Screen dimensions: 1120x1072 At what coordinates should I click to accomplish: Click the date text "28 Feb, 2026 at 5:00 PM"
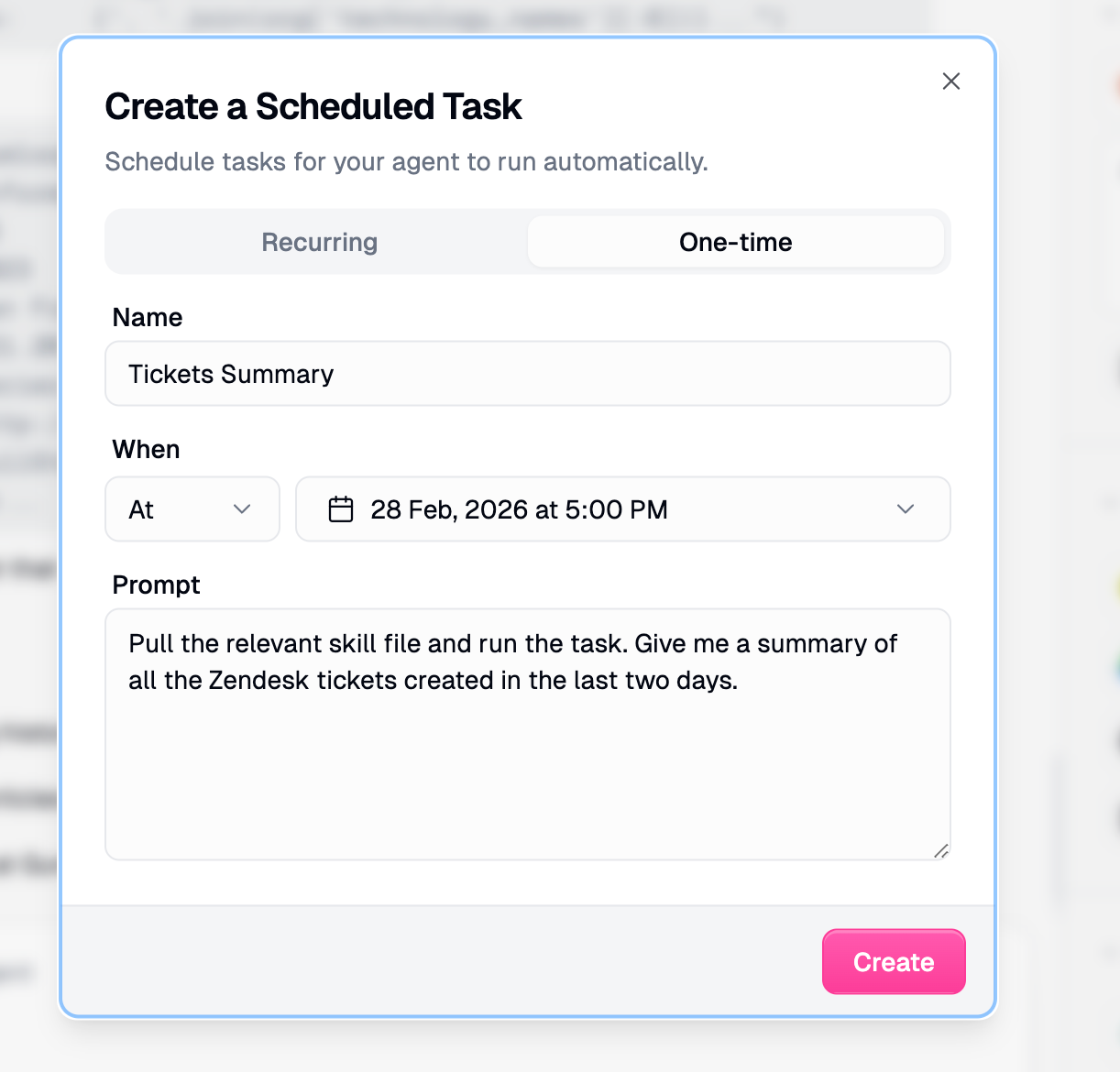pyautogui.click(x=519, y=509)
